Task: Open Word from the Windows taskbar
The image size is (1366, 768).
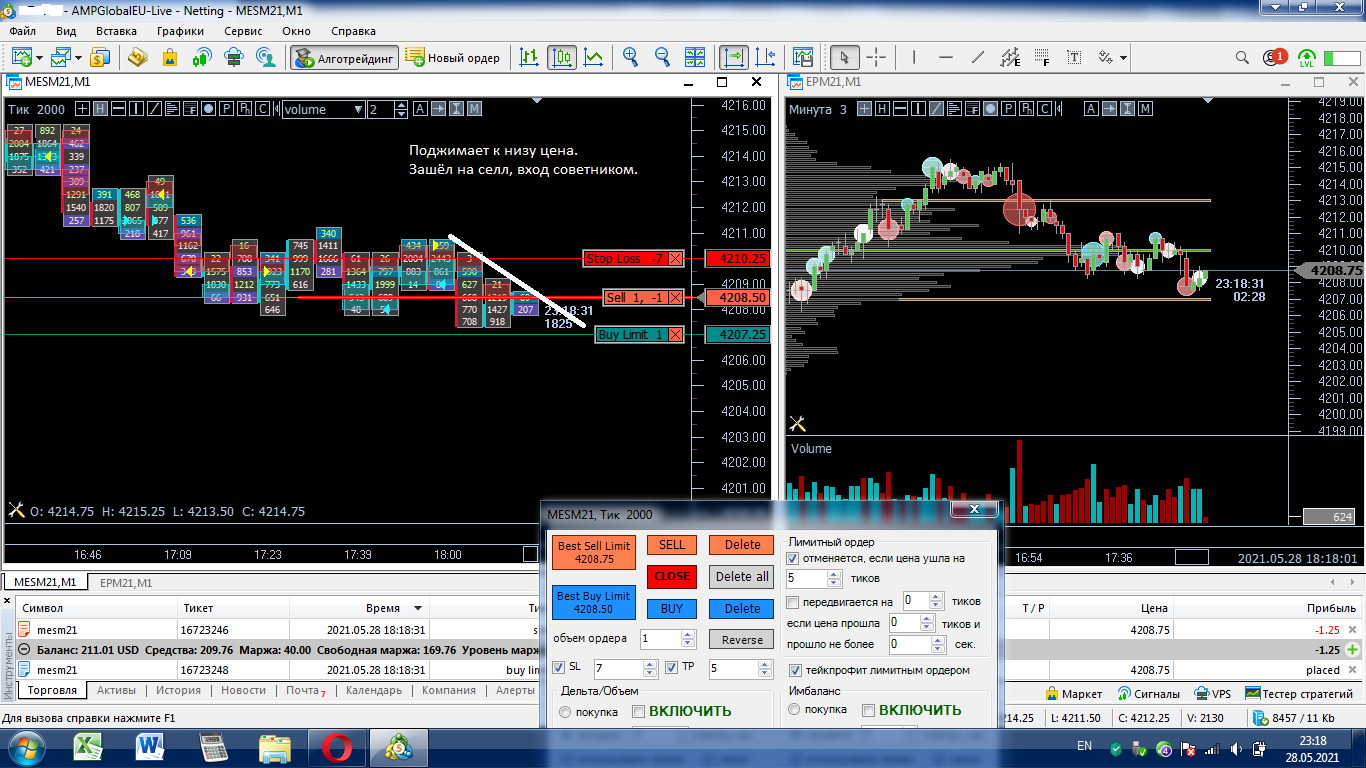Action: click(x=152, y=746)
